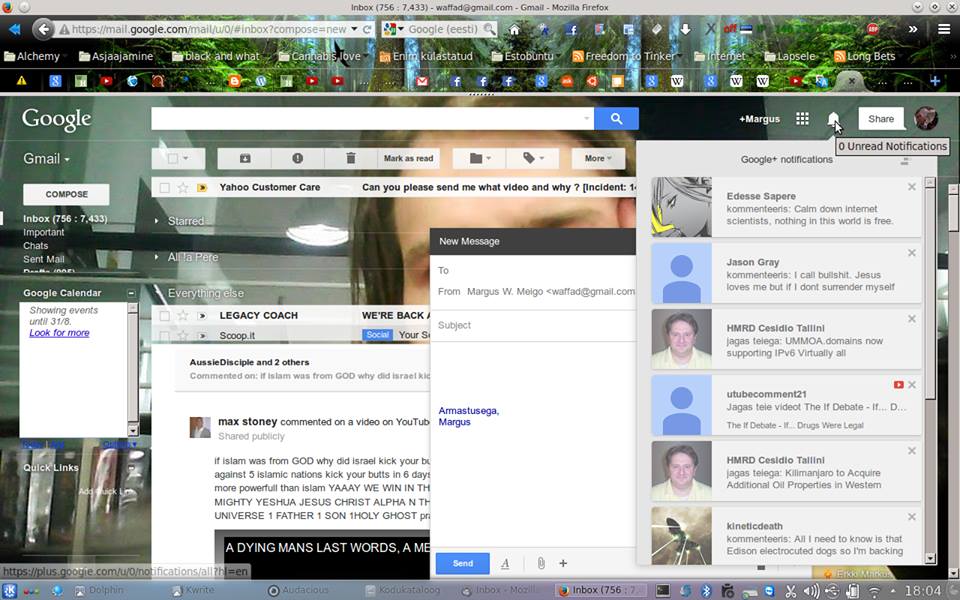This screenshot has height=600, width=960.
Task: Tick the Scoop.it email checkbox
Action: [165, 336]
